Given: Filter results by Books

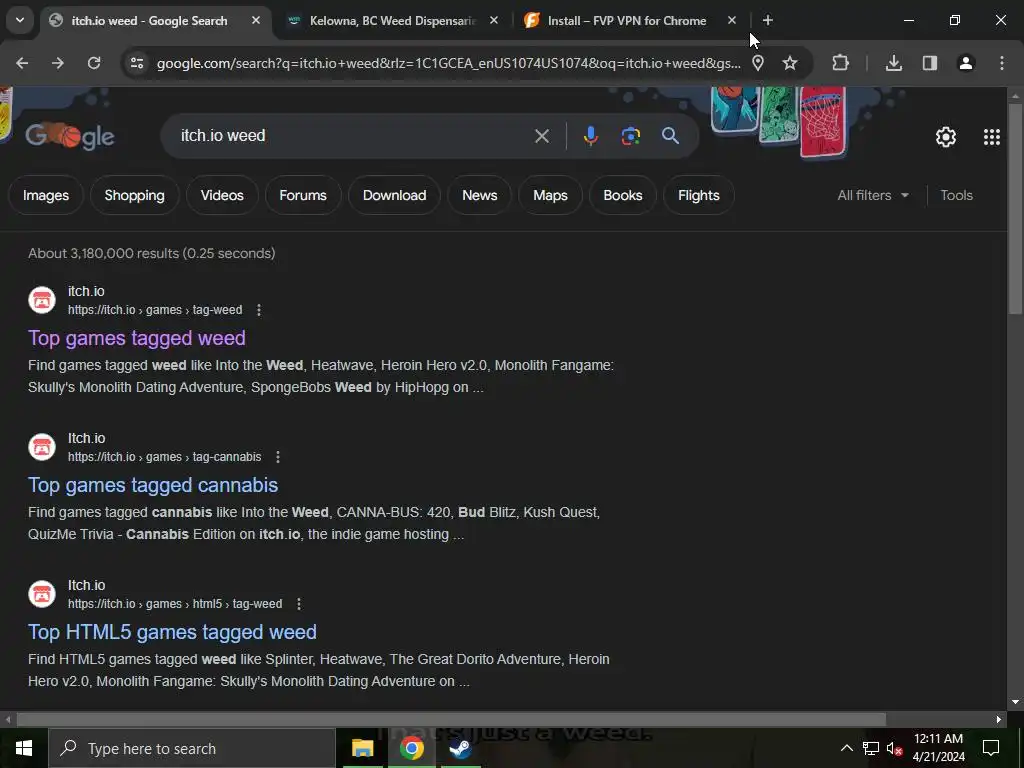Looking at the screenshot, I should [x=623, y=195].
